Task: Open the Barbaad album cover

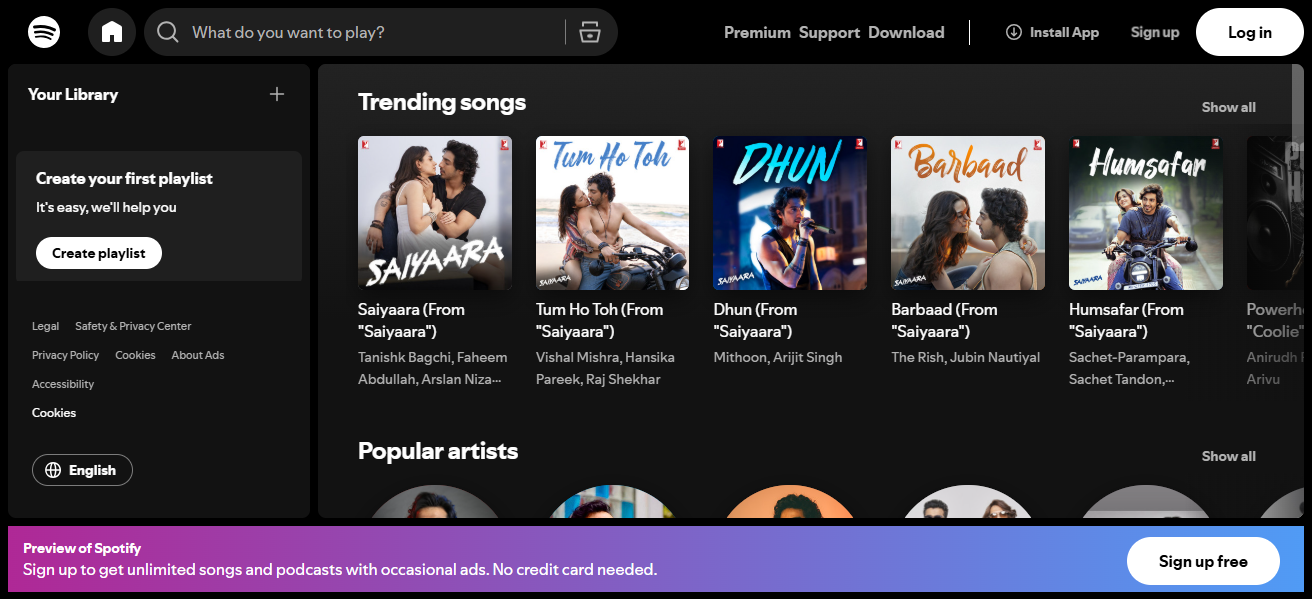Action: 968,213
